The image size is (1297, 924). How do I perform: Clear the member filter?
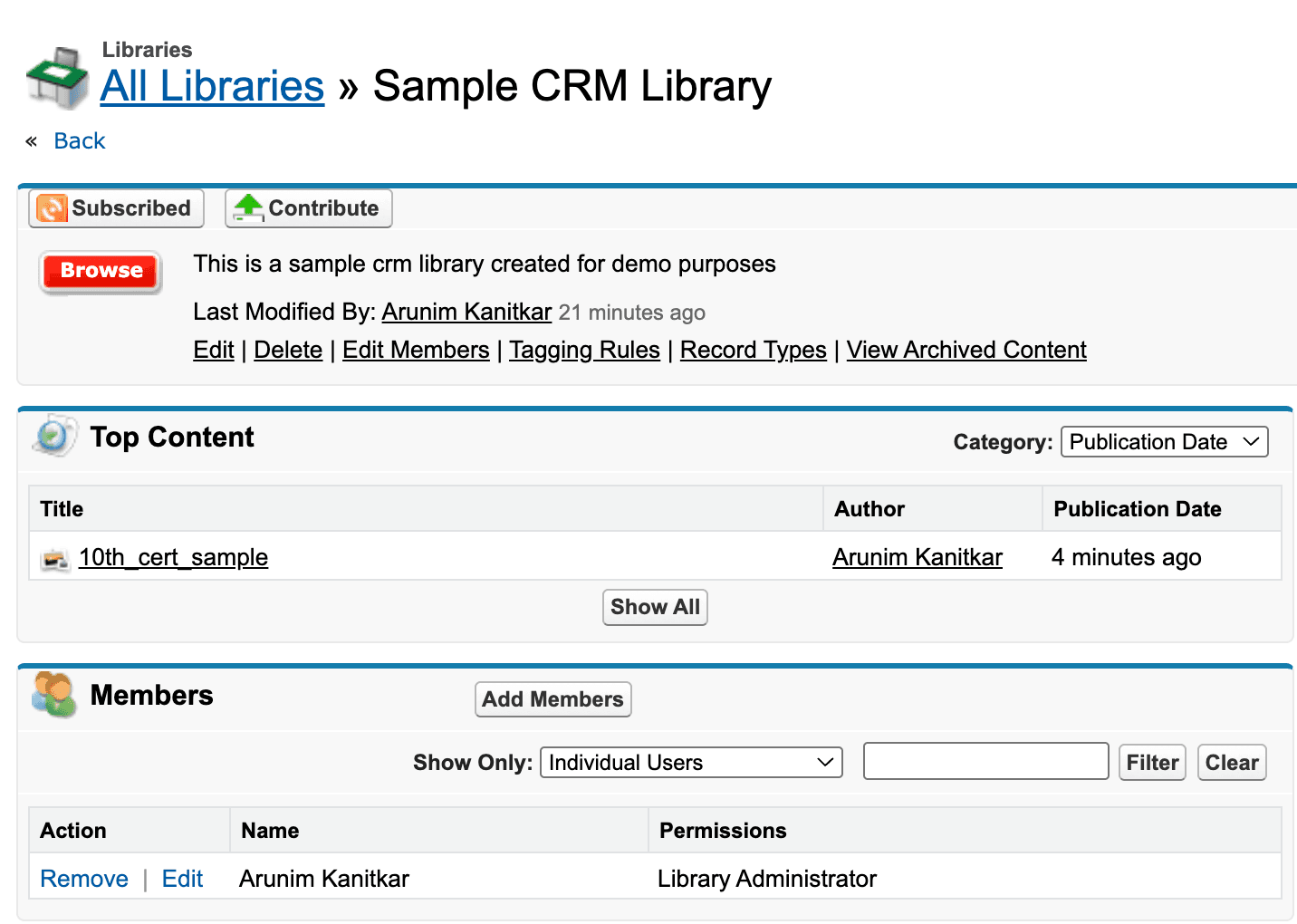1232,762
